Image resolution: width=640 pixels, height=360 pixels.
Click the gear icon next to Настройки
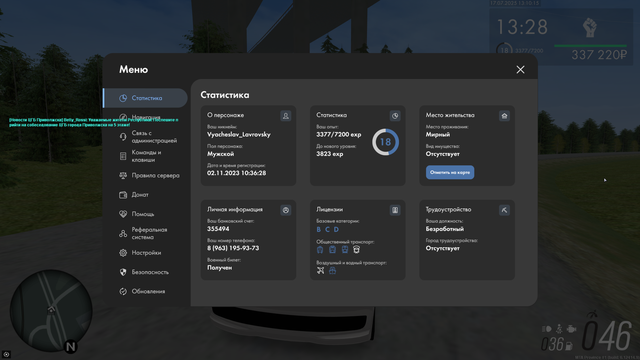tap(123, 253)
